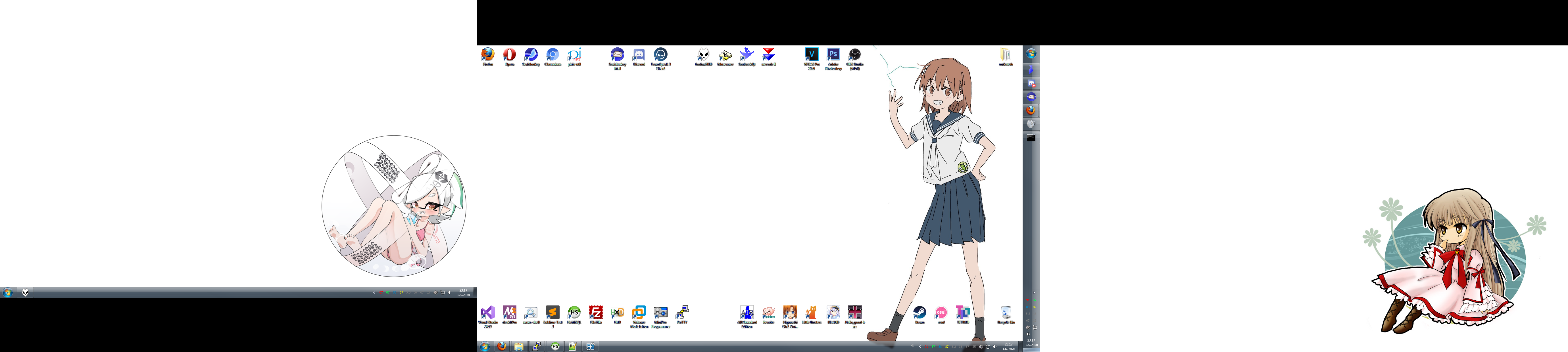Open Windows Explorer from center taskbar
1568x352 pixels.
coord(519,347)
